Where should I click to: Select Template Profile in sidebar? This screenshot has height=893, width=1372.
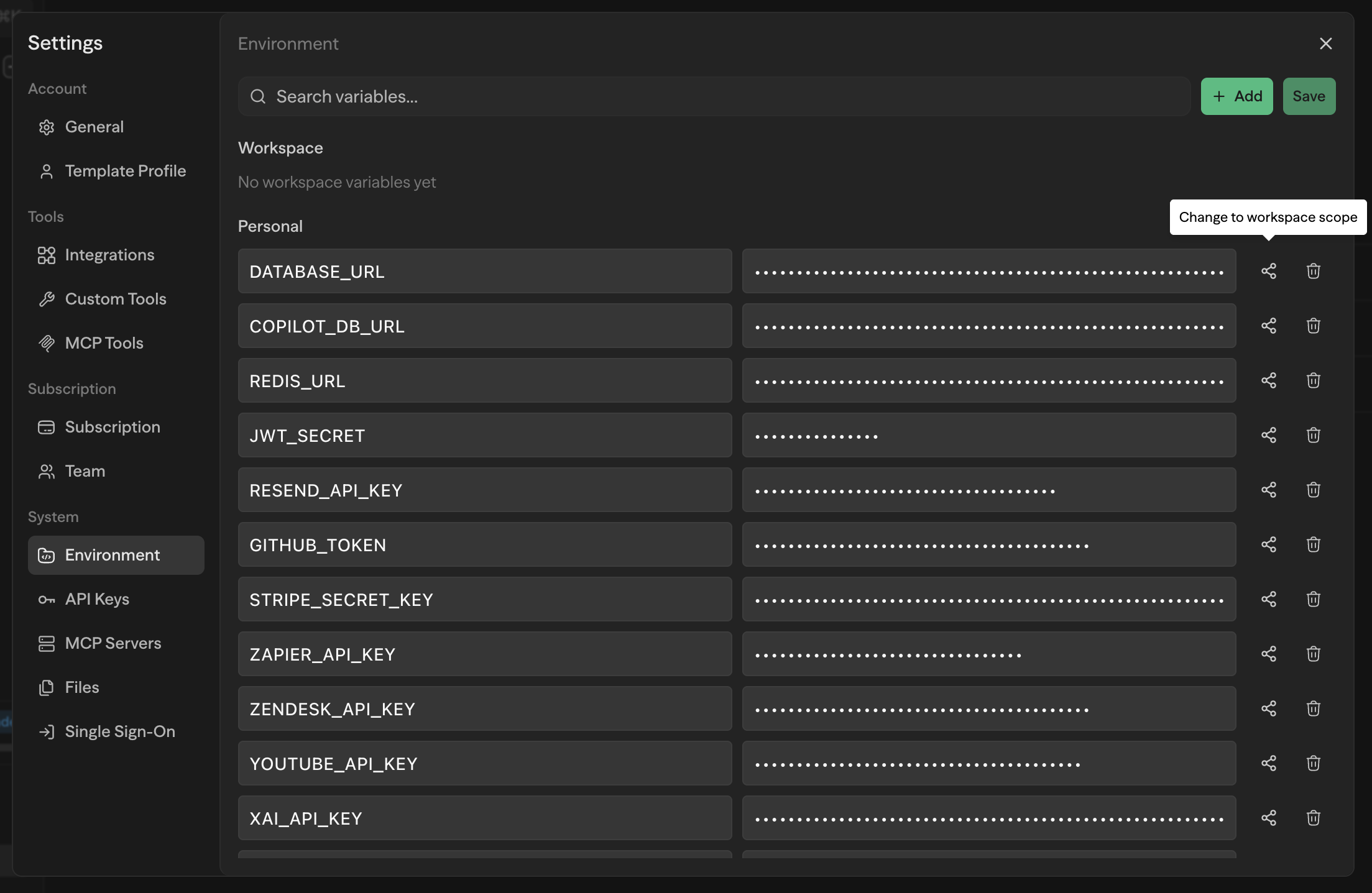(x=125, y=171)
